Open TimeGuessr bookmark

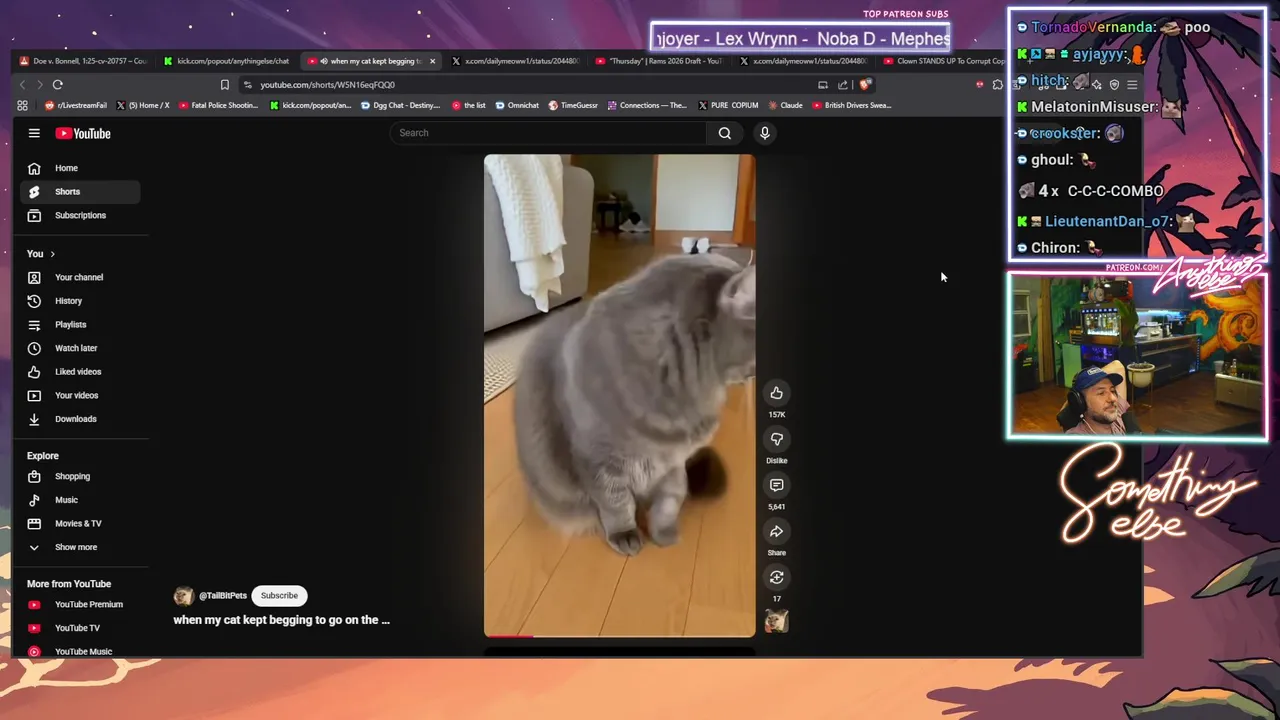coord(574,105)
